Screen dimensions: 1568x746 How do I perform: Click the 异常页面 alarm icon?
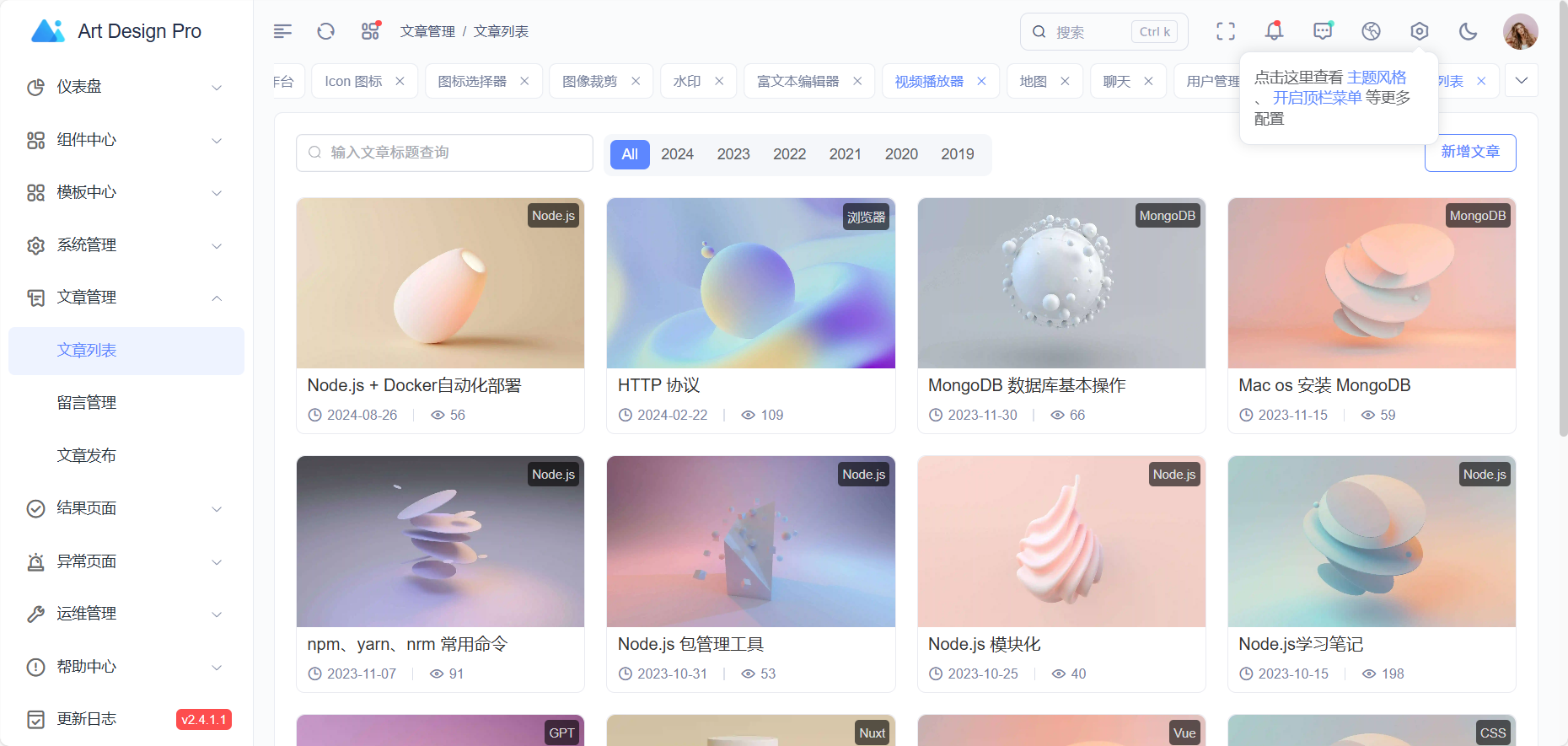35,561
